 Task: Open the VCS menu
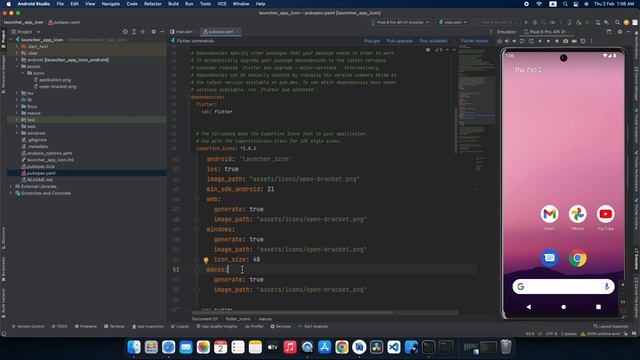click(222, 4)
